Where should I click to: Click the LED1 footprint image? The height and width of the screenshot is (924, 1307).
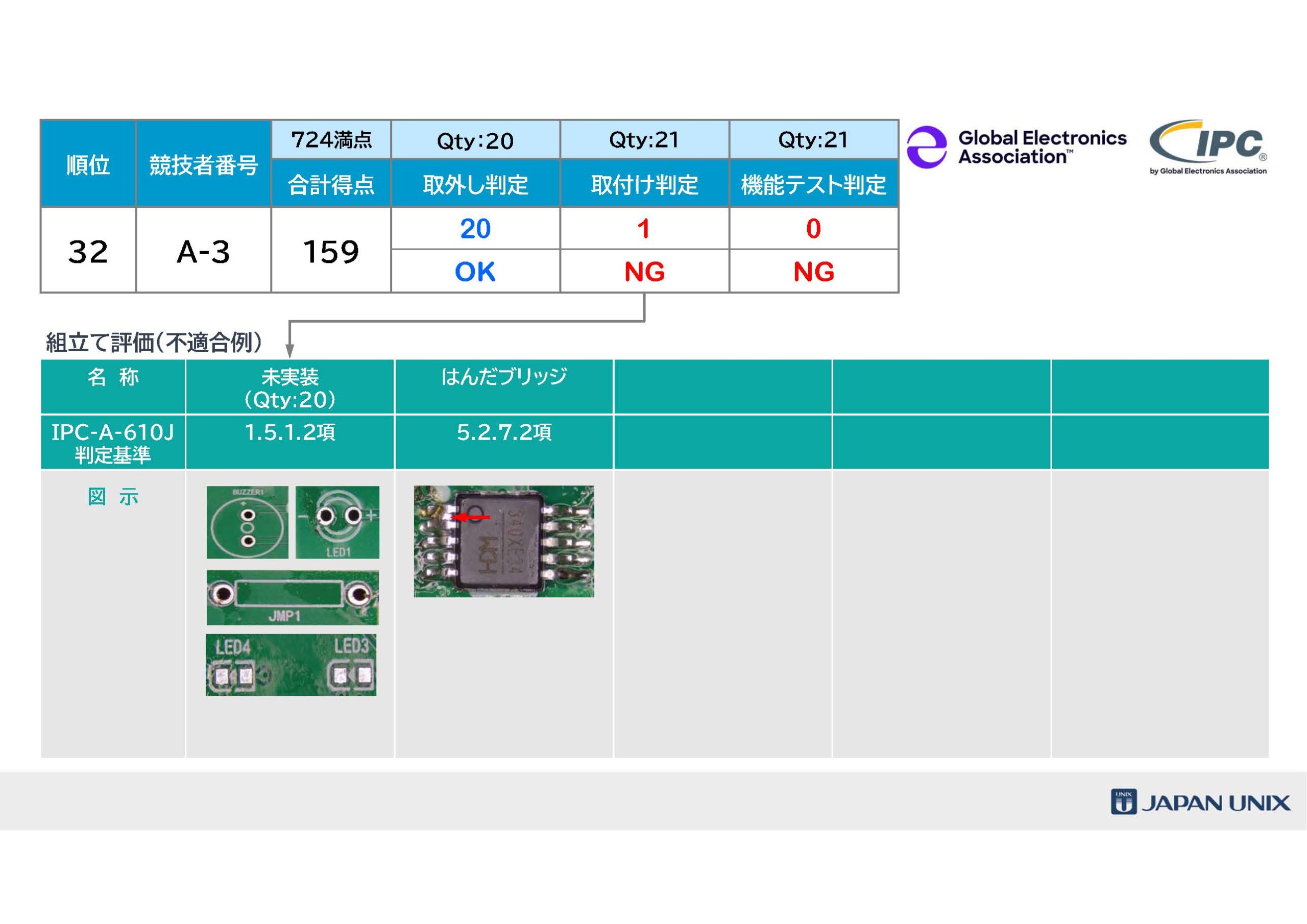pyautogui.click(x=337, y=522)
